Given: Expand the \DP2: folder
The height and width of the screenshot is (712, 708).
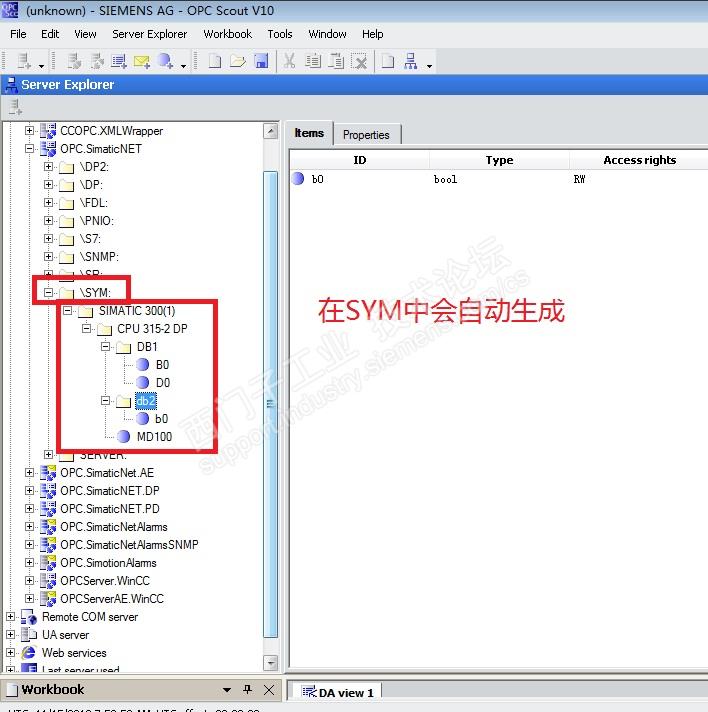Looking at the screenshot, I should (x=48, y=166).
